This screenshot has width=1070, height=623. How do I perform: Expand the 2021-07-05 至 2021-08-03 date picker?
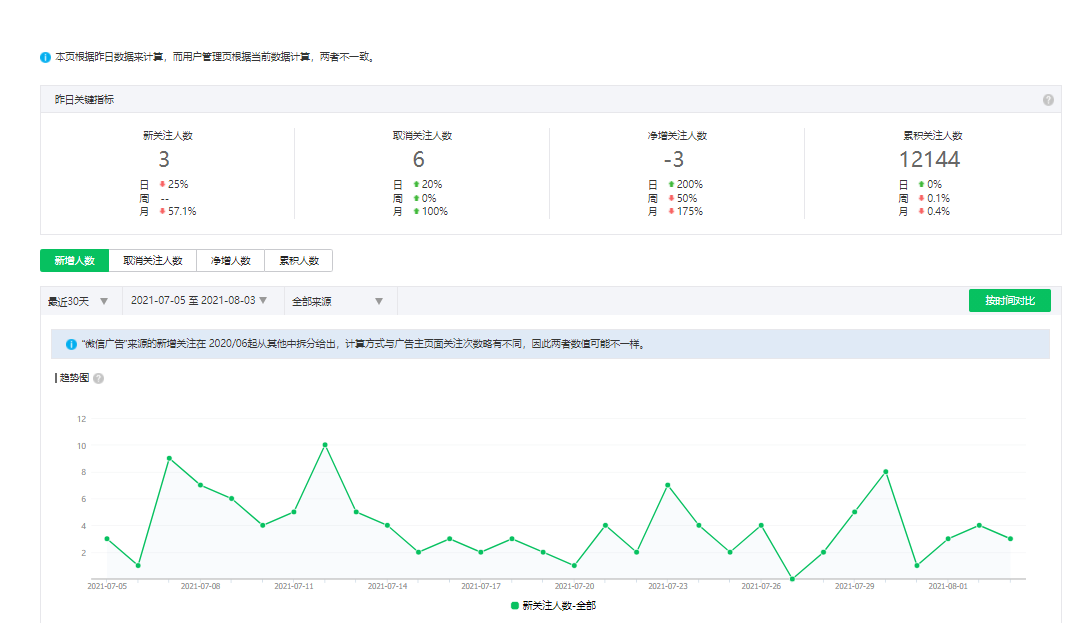click(x=199, y=301)
